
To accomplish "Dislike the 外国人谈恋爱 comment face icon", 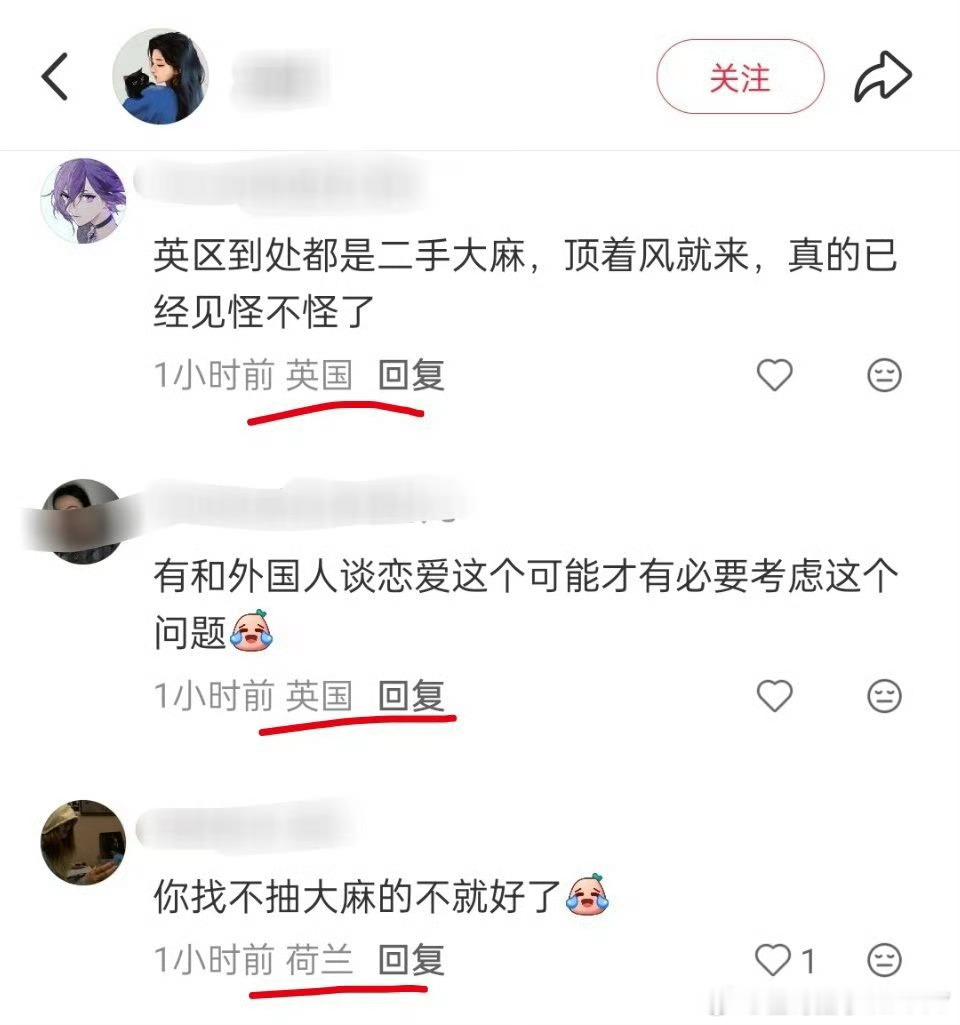I will (884, 695).
